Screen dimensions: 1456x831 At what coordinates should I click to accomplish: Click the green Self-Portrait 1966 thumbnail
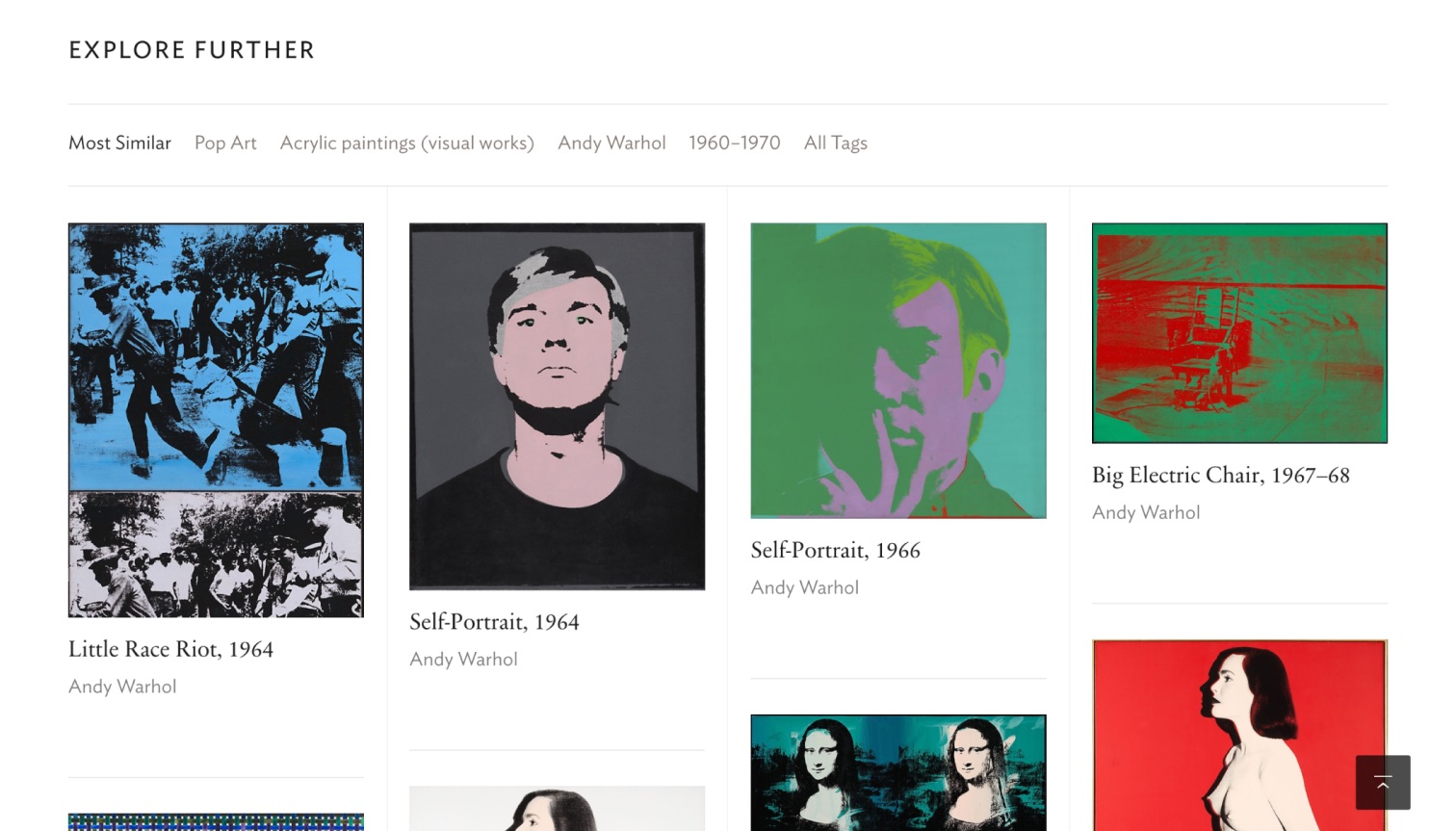click(897, 370)
